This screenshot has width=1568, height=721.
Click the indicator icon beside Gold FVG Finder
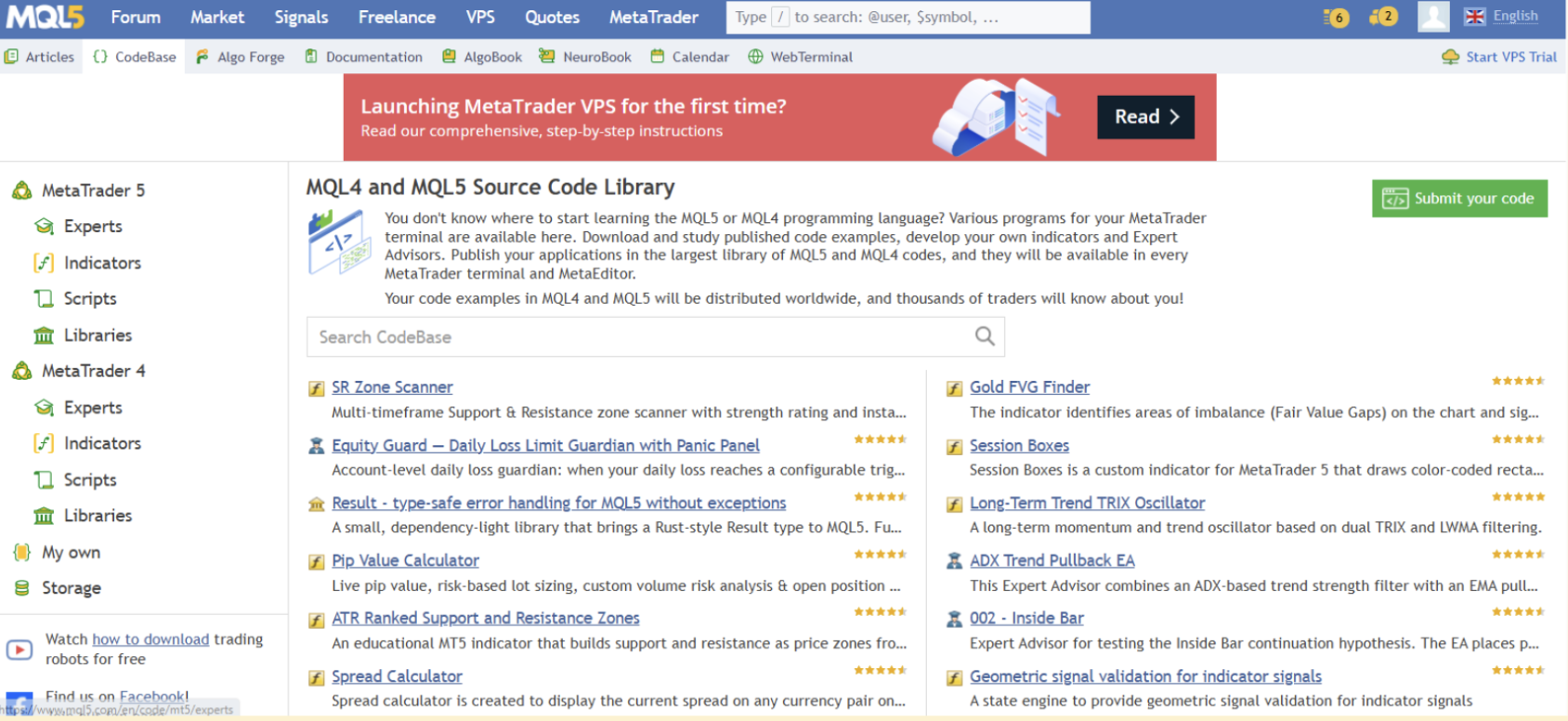pos(954,388)
